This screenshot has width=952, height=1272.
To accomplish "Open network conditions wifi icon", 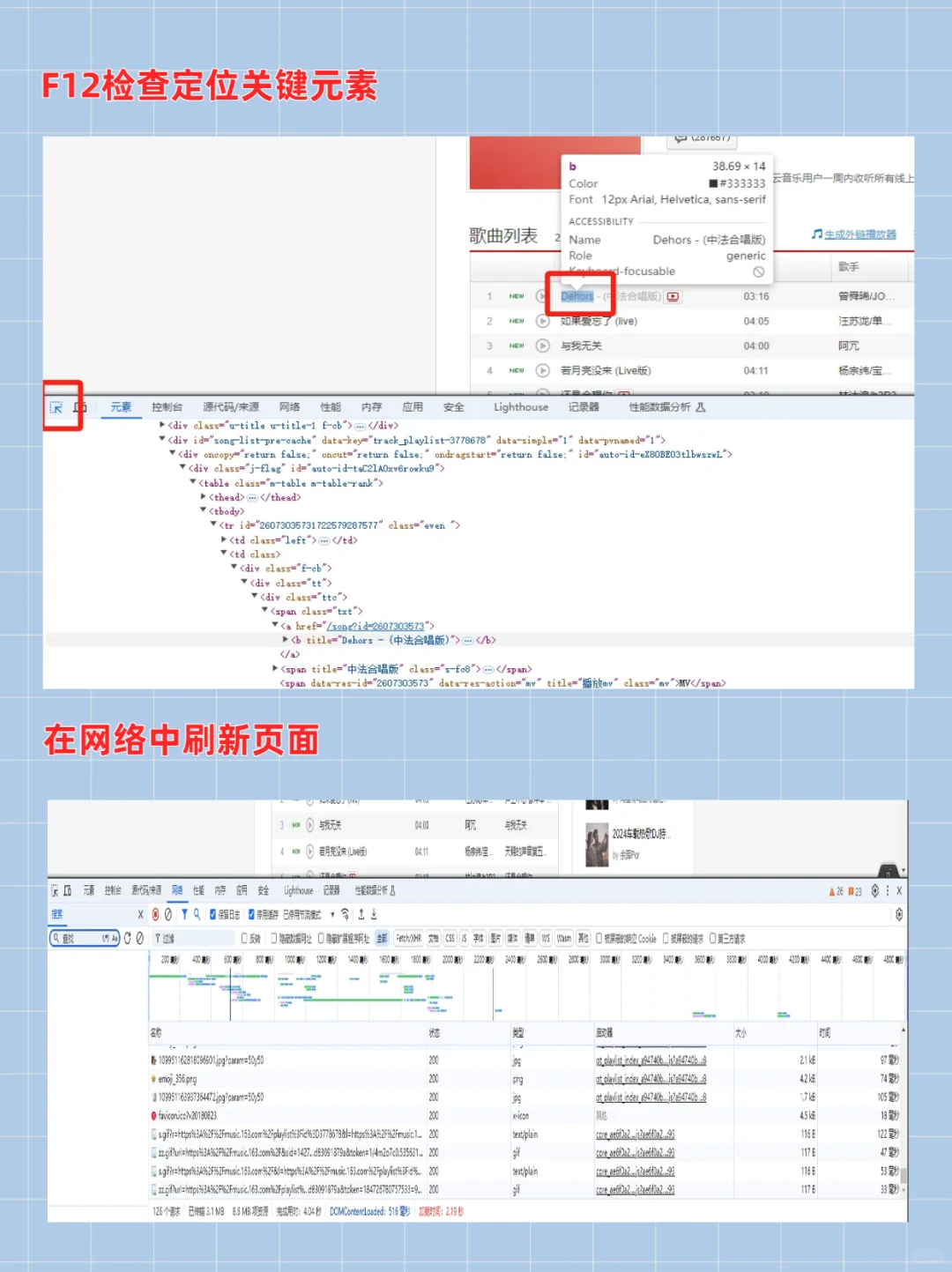I will click(x=346, y=914).
